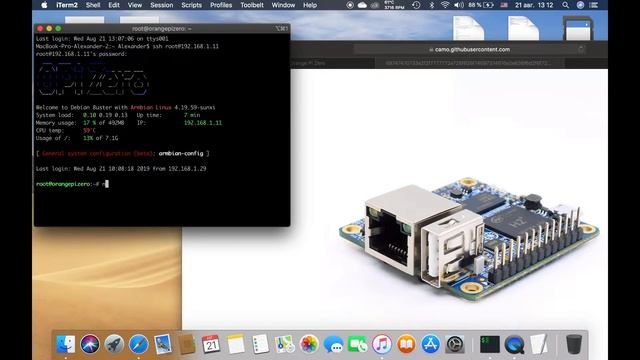Open Spotlight search magnifier
Viewport: 640px width, 360px height.
point(565,5)
